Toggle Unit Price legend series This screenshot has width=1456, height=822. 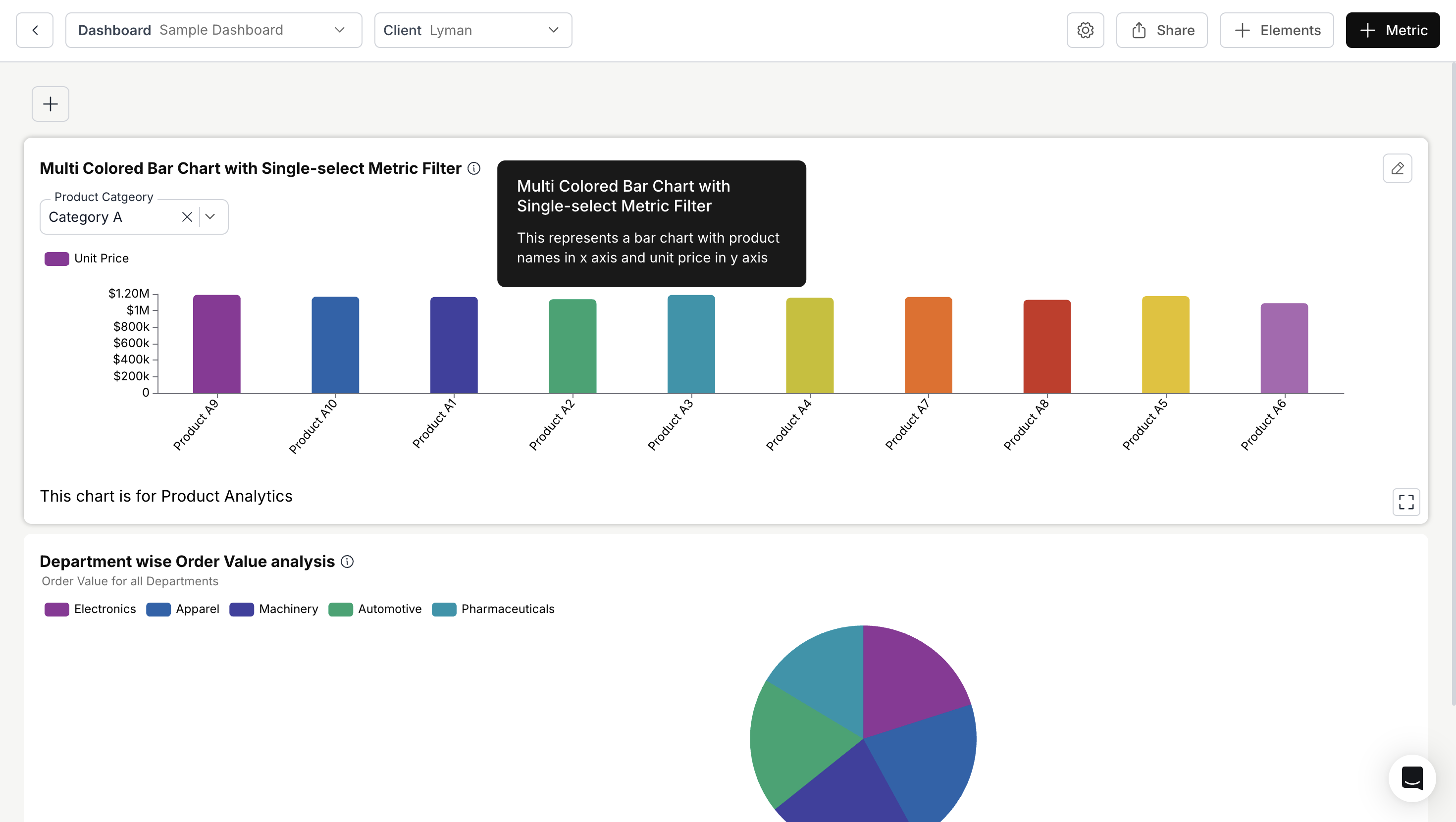[x=88, y=258]
